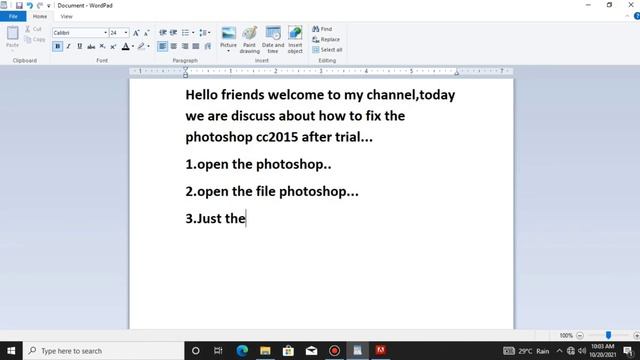Open the list style dropdown arrow
The width and height of the screenshot is (640, 360).
point(193,33)
